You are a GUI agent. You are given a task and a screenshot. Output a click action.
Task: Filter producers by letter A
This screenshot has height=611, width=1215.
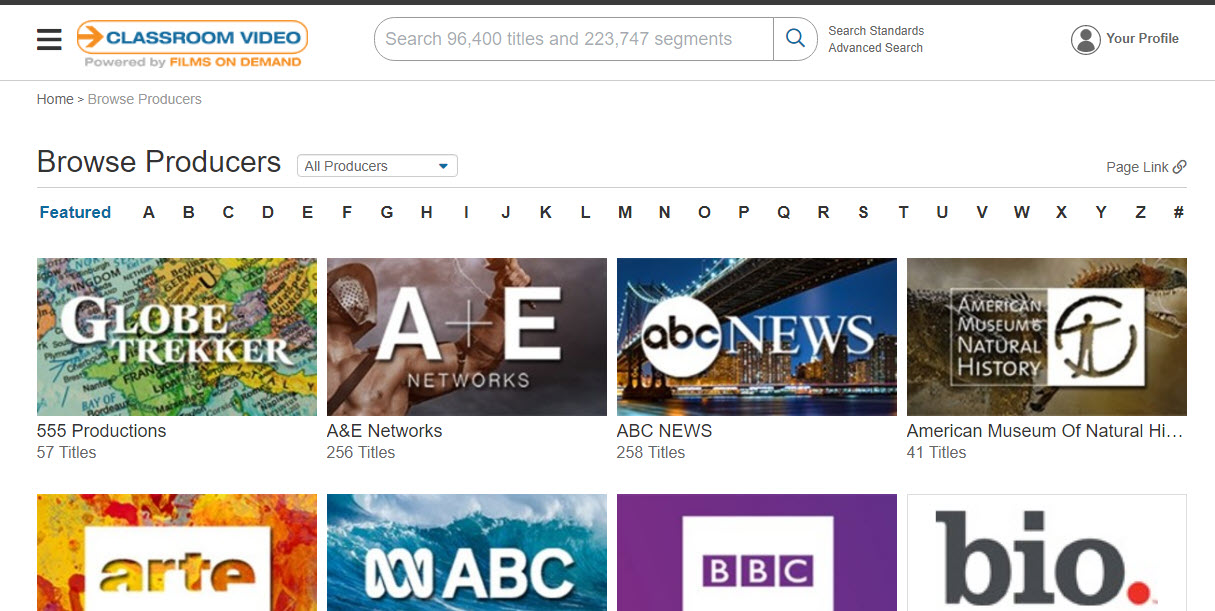point(149,212)
